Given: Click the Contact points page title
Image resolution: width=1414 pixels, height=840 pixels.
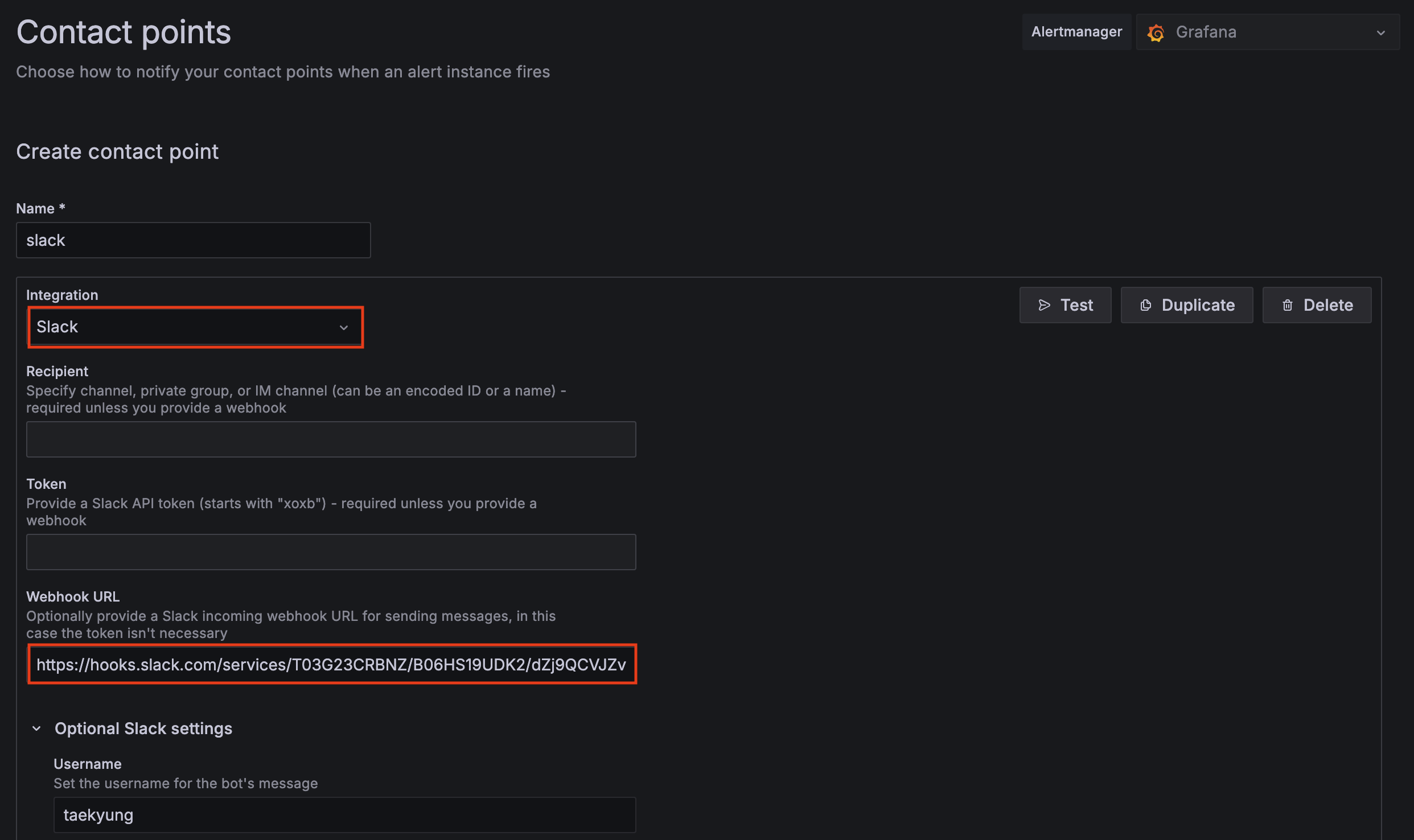Looking at the screenshot, I should pos(124,32).
